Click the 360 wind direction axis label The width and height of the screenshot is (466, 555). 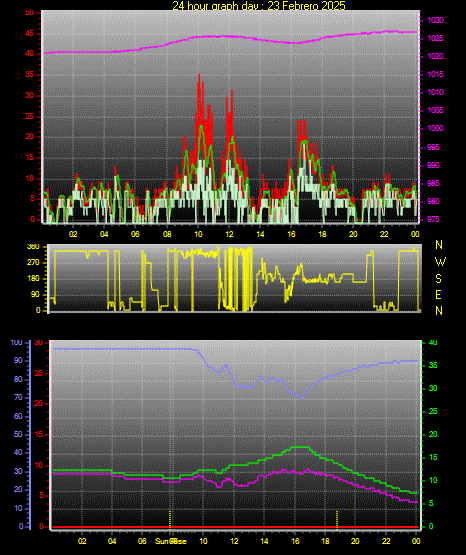click(x=33, y=247)
